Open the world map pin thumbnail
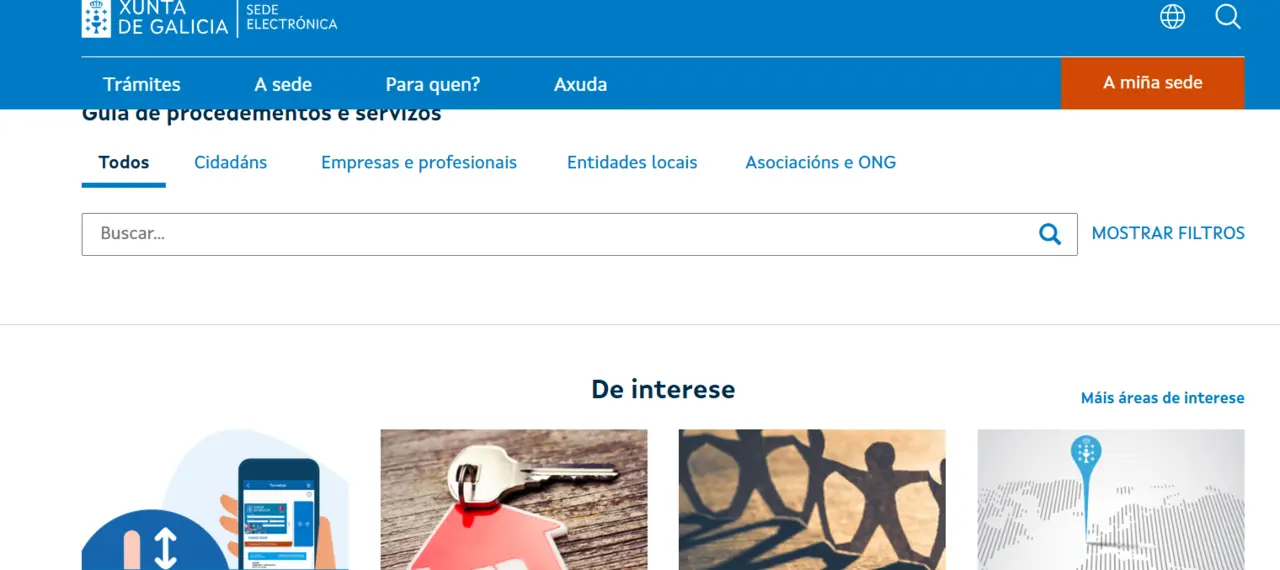The height and width of the screenshot is (570, 1280). point(1111,500)
